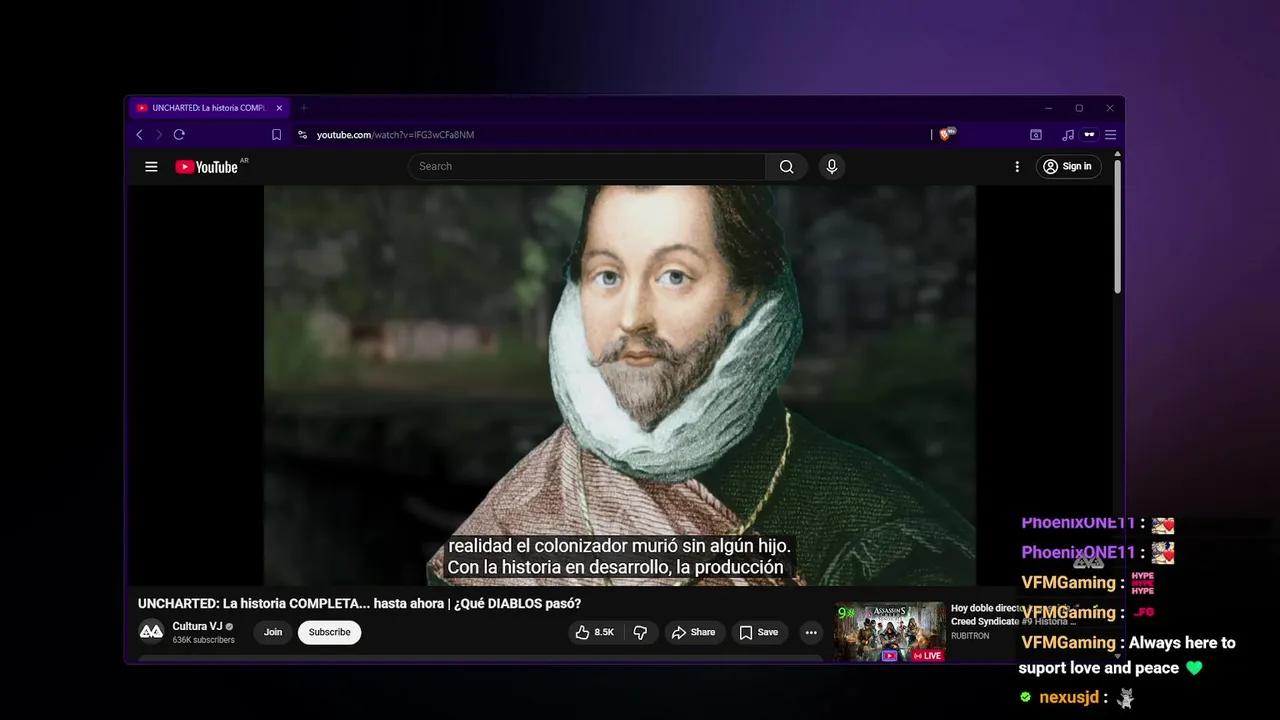Click the glasses icon in browser toolbar
Image resolution: width=1280 pixels, height=720 pixels.
1090,135
